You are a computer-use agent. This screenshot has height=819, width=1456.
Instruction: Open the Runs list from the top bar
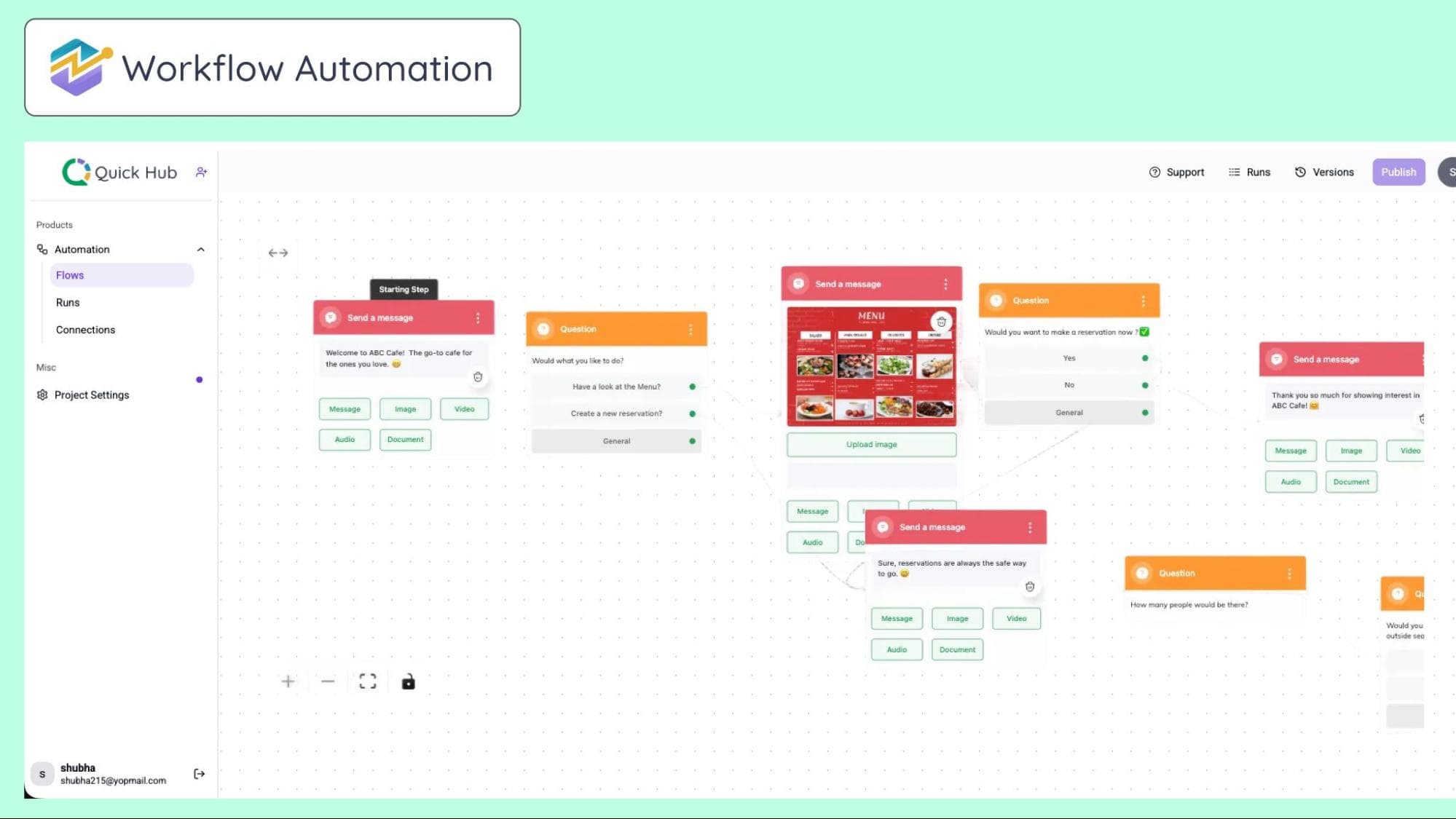coord(1250,172)
